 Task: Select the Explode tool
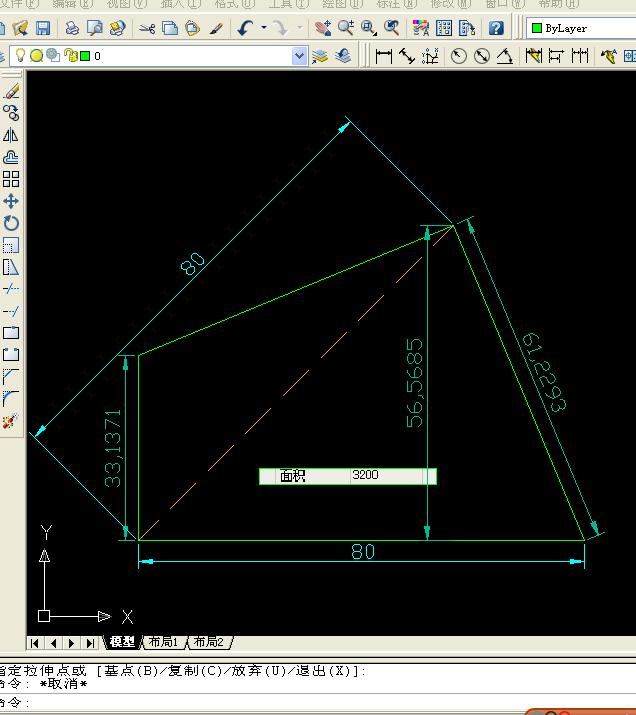click(11, 421)
